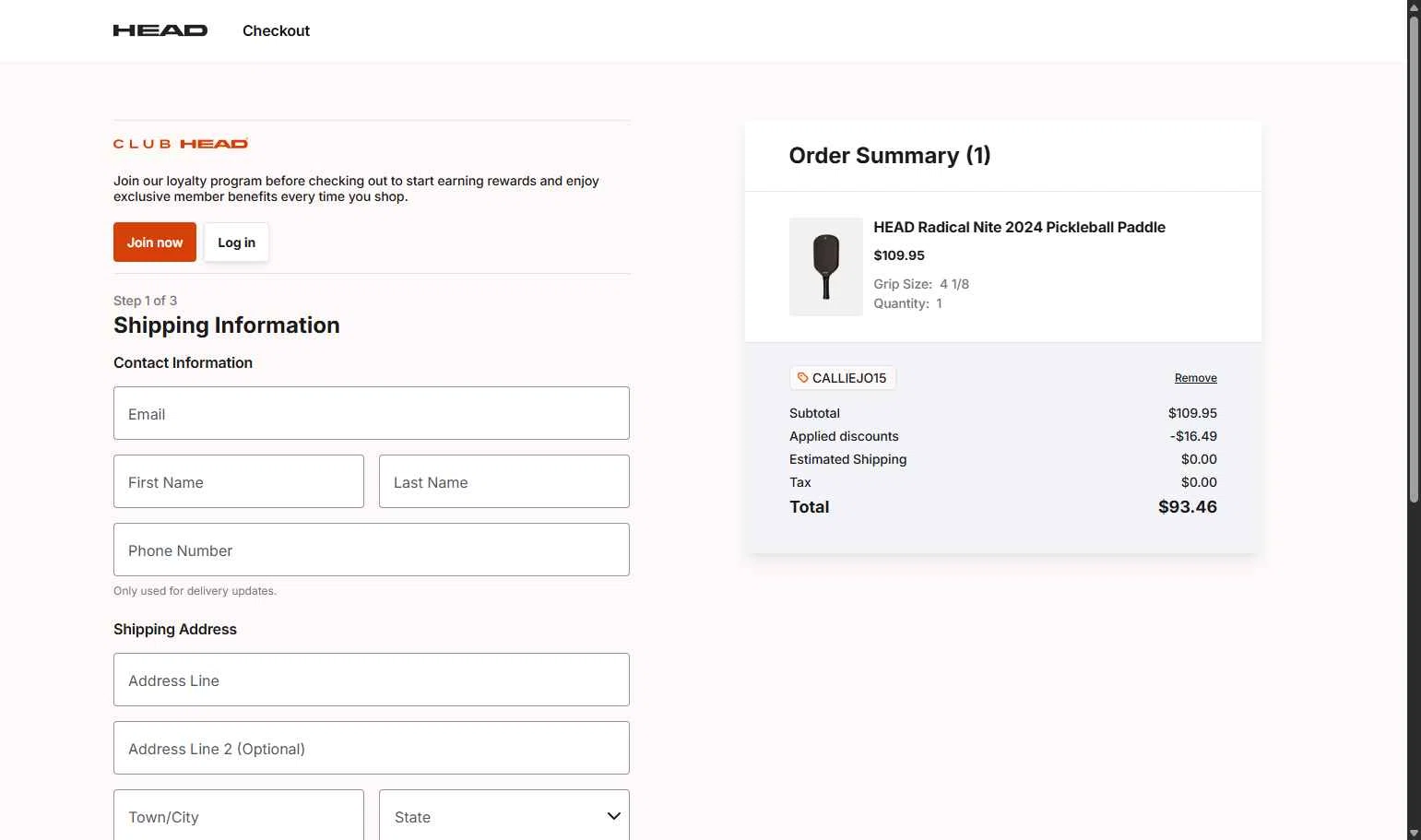Select the applied discount value -$16.49
1421x840 pixels.
(x=1193, y=436)
